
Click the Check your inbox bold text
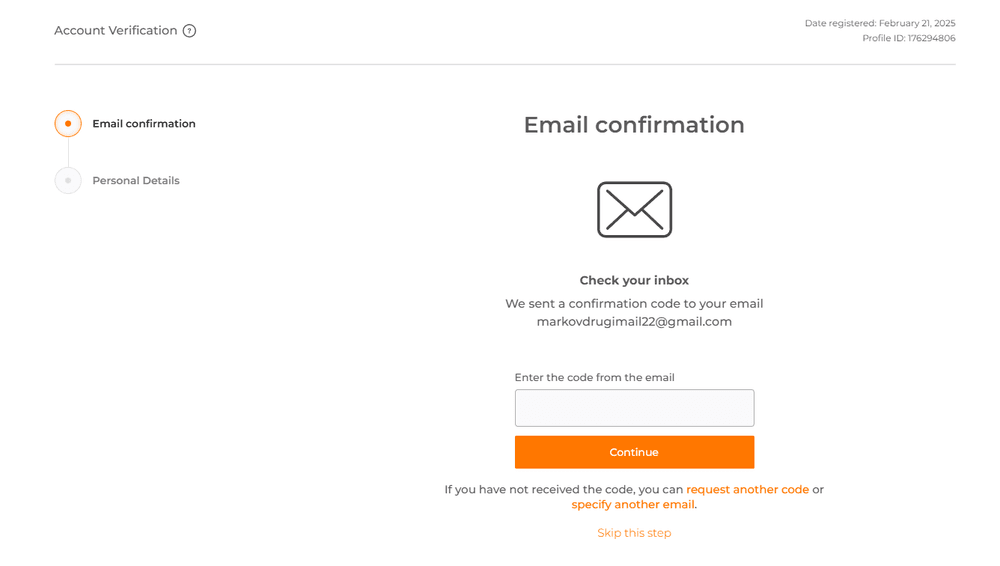[x=635, y=280]
